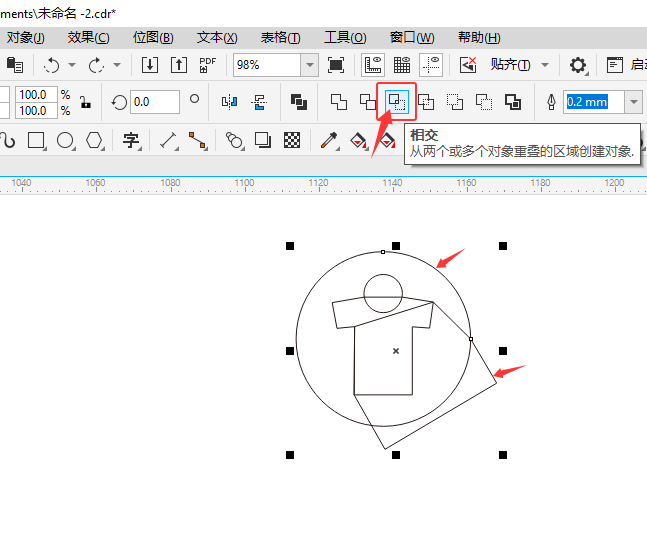Viewport: 647px width, 537px height.
Task: Open the outline width 0.2 mm dropdown
Action: click(633, 102)
